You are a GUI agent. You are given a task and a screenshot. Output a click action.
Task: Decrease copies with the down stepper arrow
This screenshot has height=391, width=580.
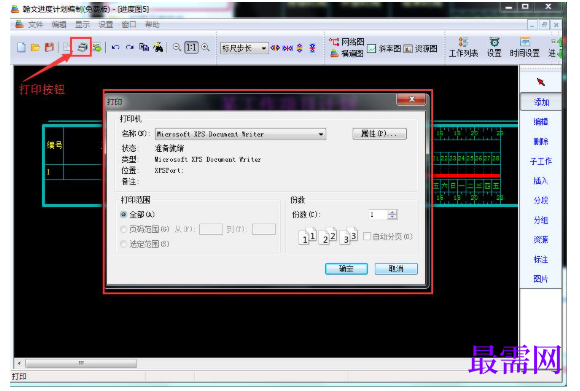point(392,217)
